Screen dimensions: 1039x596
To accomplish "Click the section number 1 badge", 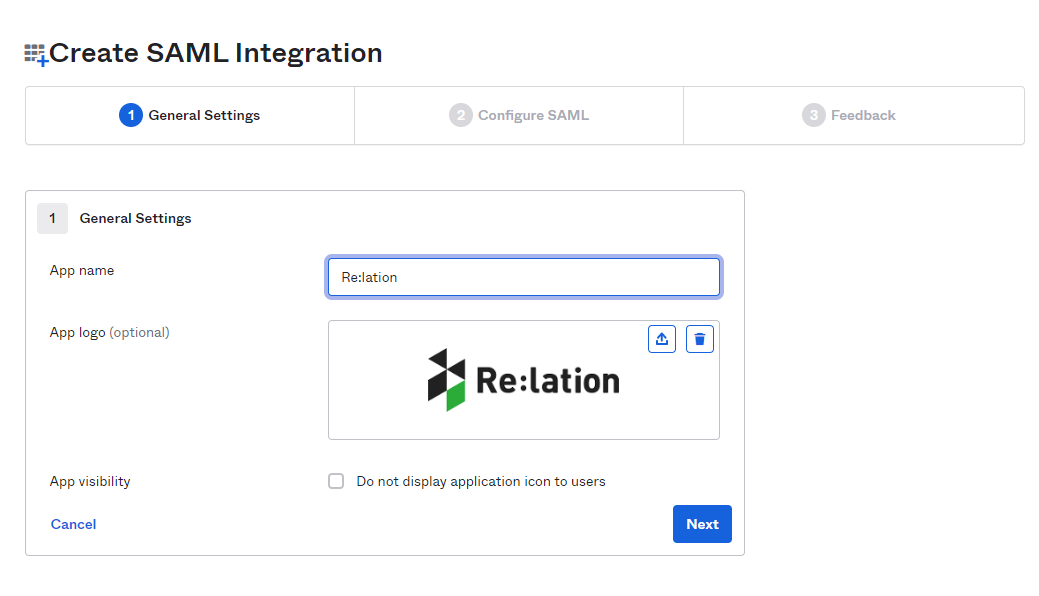I will pos(52,218).
